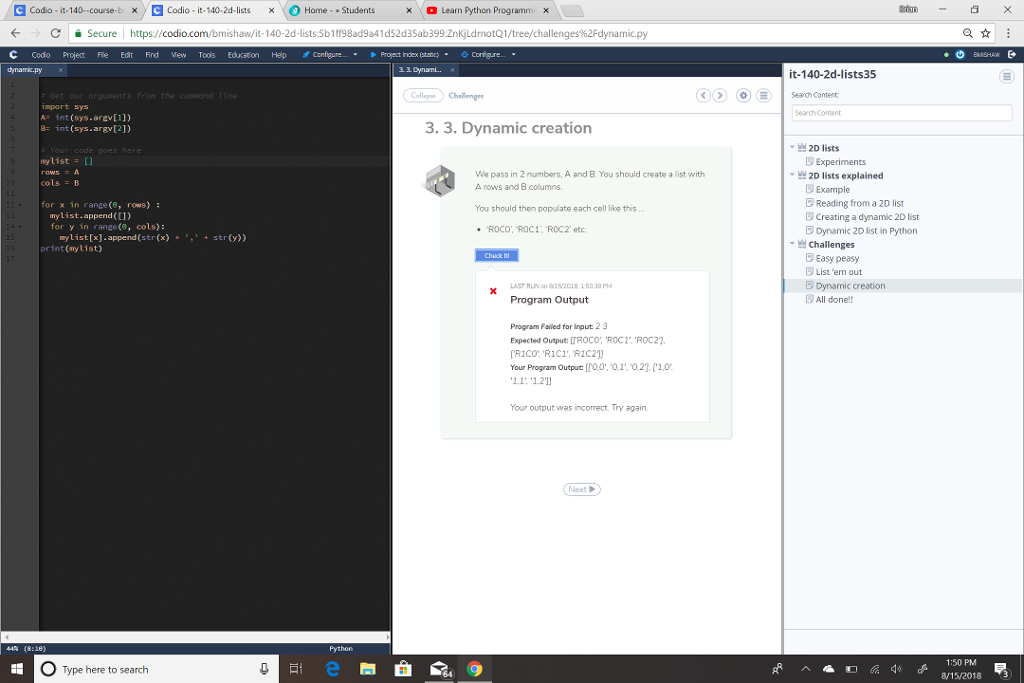This screenshot has width=1024, height=683.
Task: Toggle code fold arrow on line 14
Action: (x=20, y=227)
